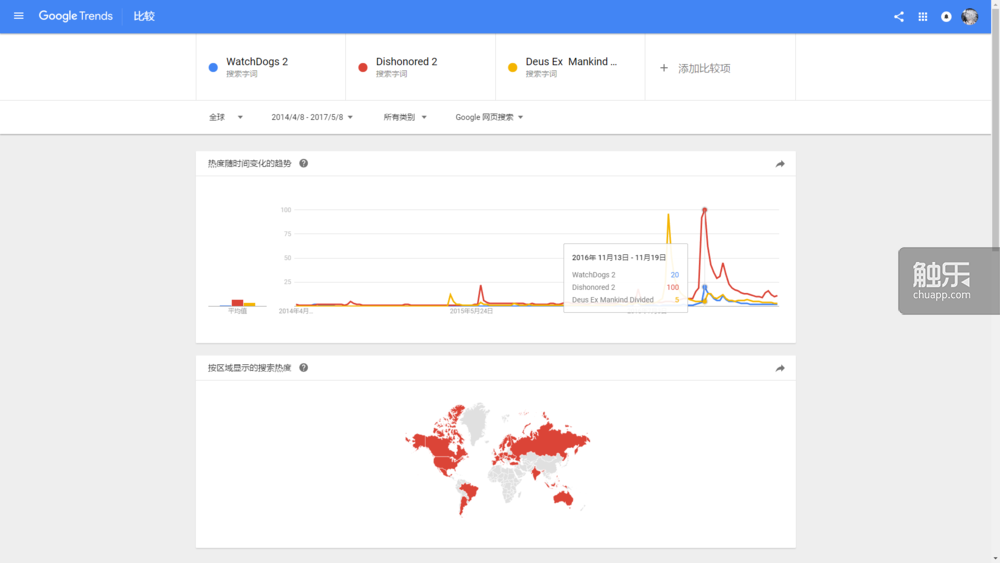Viewport: 1000px width, 563px height.
Task: Click the 添加比较项 add comparison button
Action: [695, 68]
